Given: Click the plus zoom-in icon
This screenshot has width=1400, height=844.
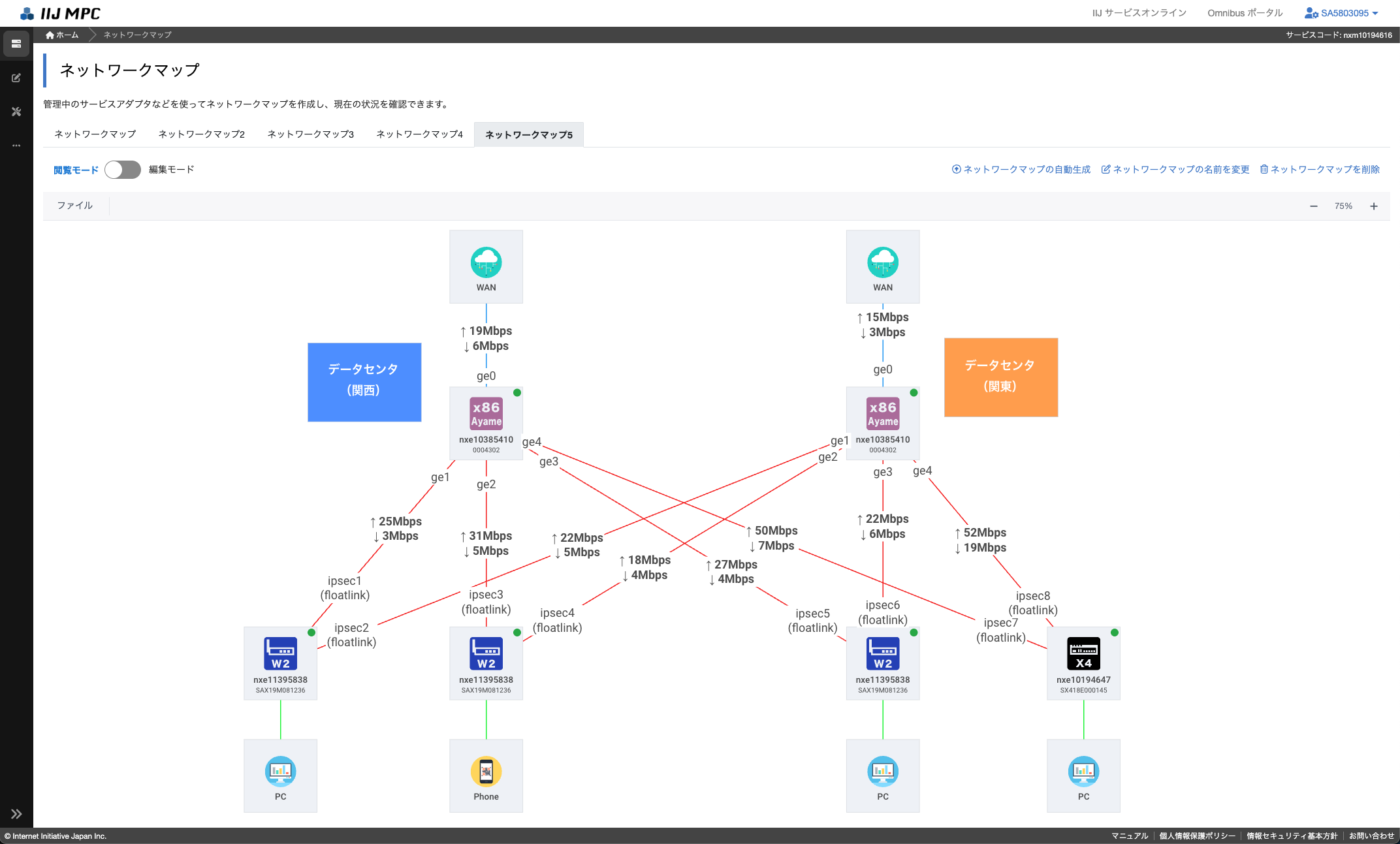Looking at the screenshot, I should click(x=1374, y=206).
